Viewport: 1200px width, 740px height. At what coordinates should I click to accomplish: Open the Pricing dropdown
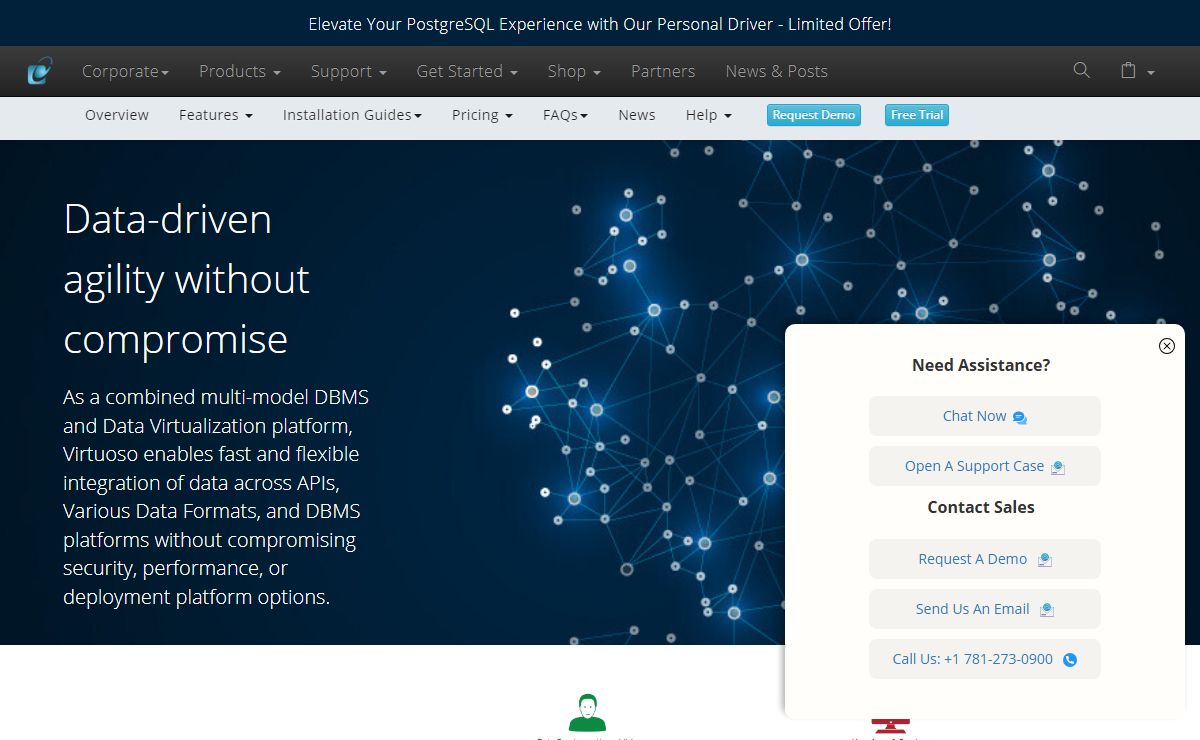point(482,115)
